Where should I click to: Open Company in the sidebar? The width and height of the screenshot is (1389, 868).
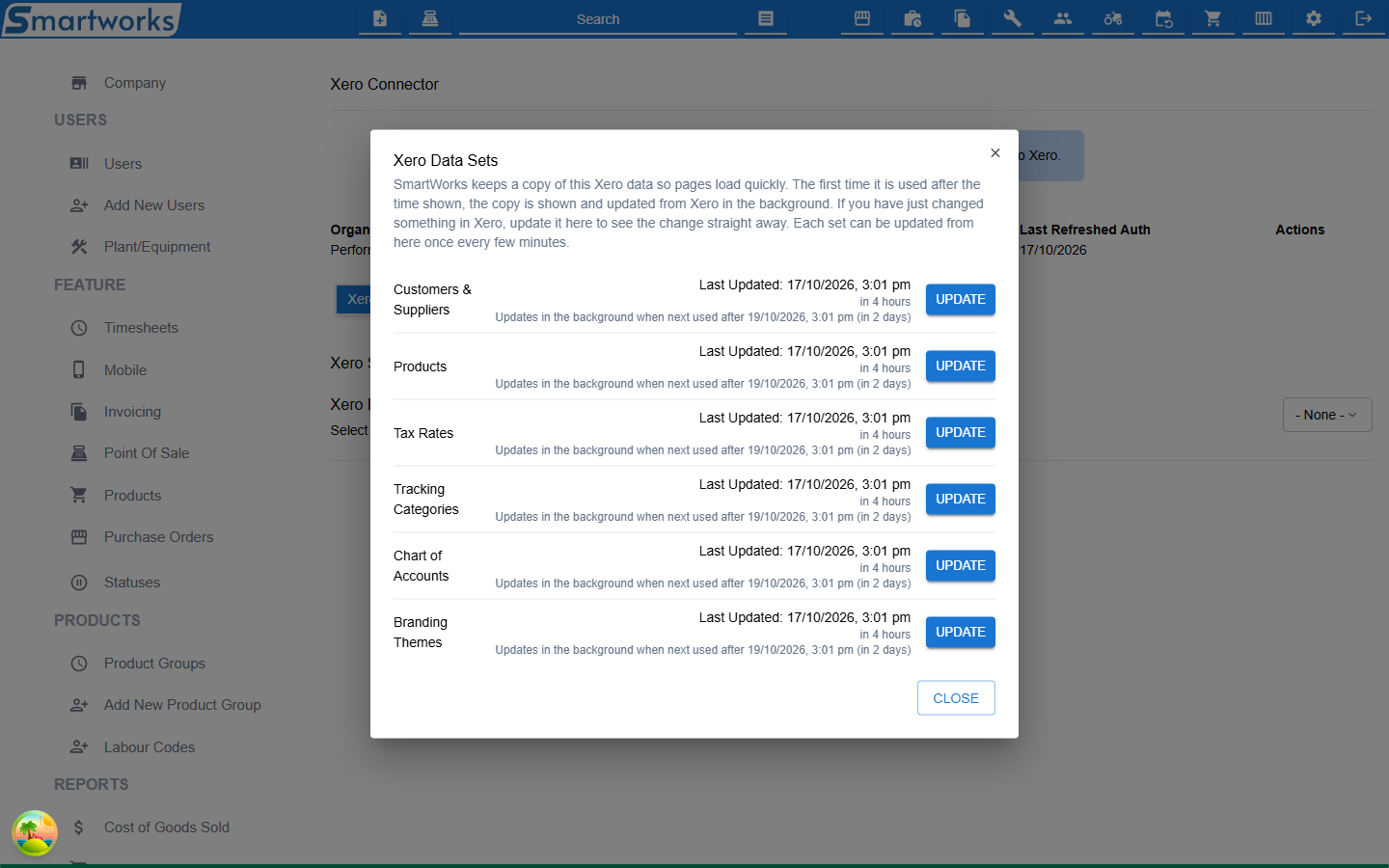pos(135,83)
